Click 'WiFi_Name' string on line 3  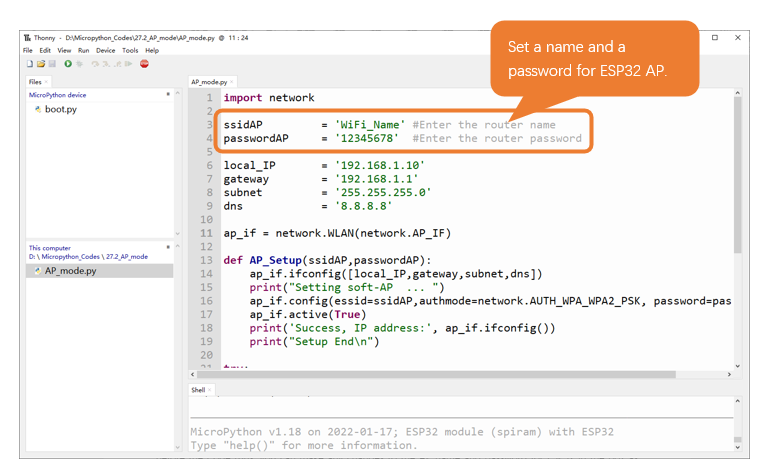click(370, 125)
